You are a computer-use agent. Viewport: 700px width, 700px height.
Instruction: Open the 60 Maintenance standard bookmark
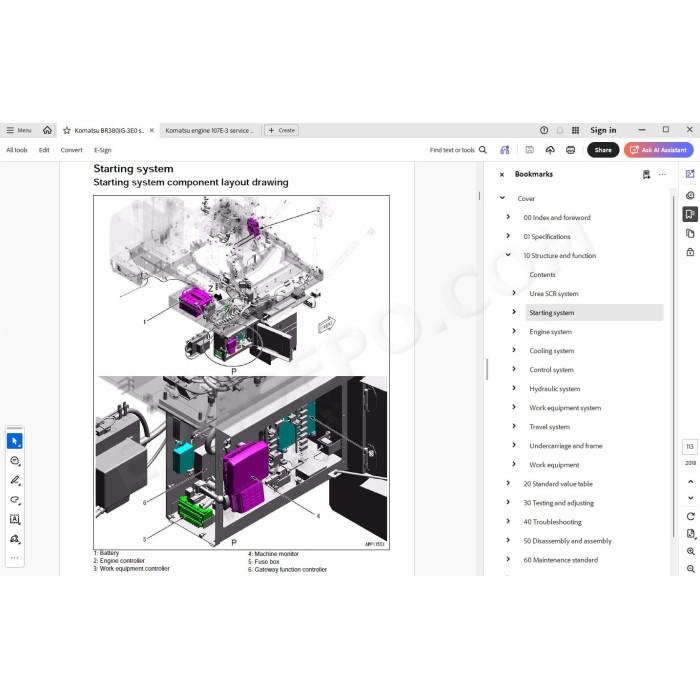[x=561, y=560]
